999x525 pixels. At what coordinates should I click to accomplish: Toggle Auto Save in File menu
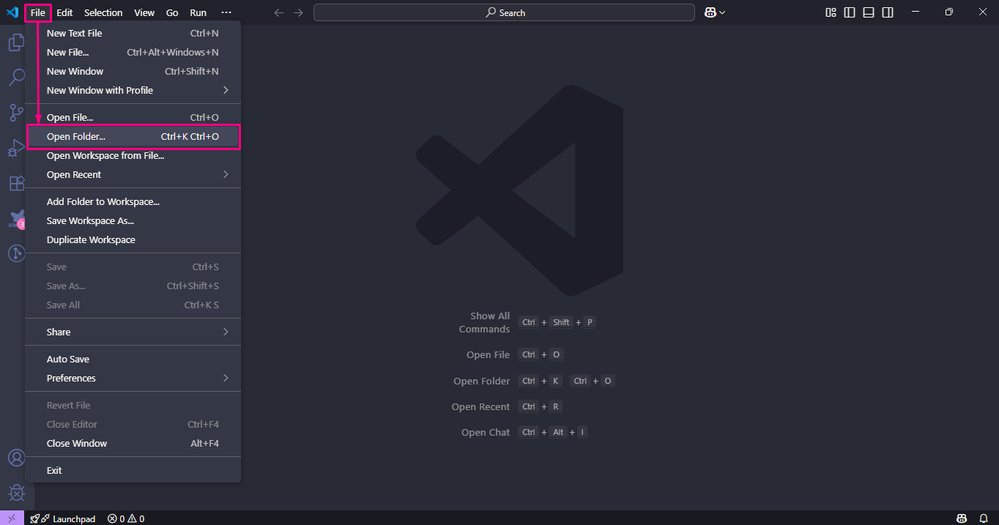133,359
